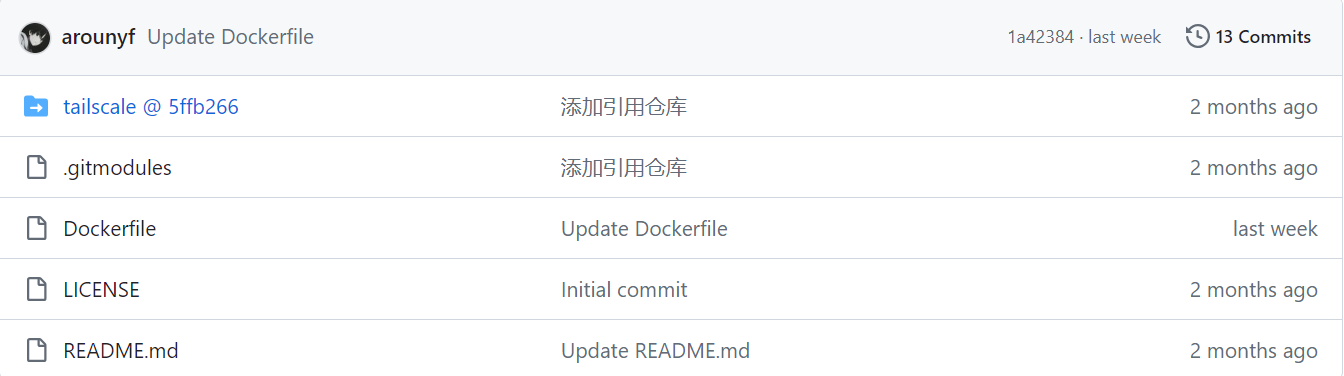Click the .gitmodules file icon
The width and height of the screenshot is (1344, 376).
36,168
